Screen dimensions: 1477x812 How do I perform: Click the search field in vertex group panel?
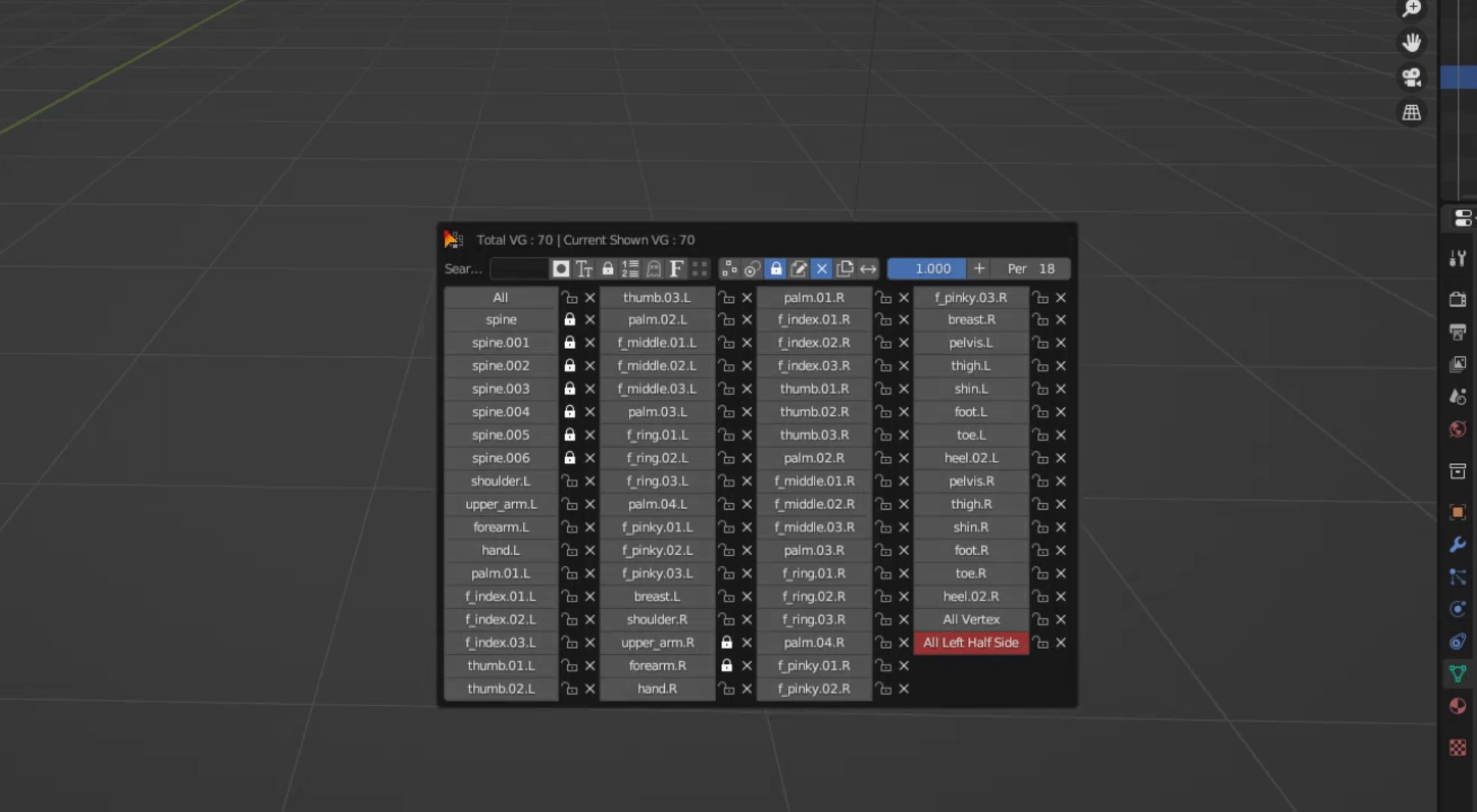(x=519, y=268)
